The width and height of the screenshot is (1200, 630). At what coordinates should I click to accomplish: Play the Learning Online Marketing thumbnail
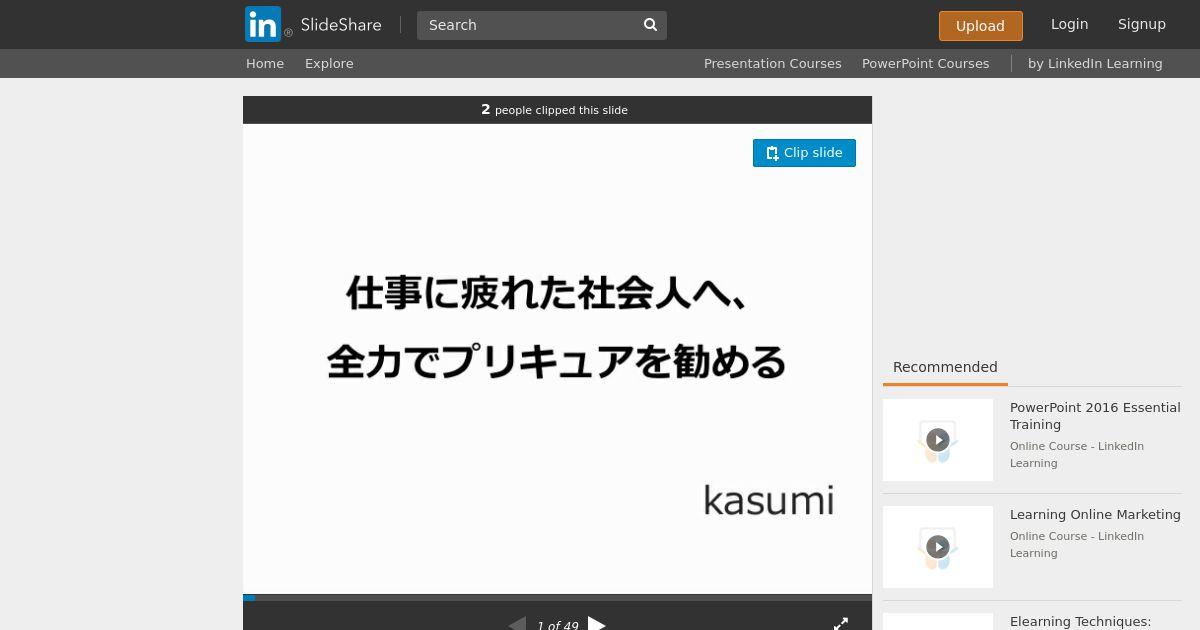938,547
